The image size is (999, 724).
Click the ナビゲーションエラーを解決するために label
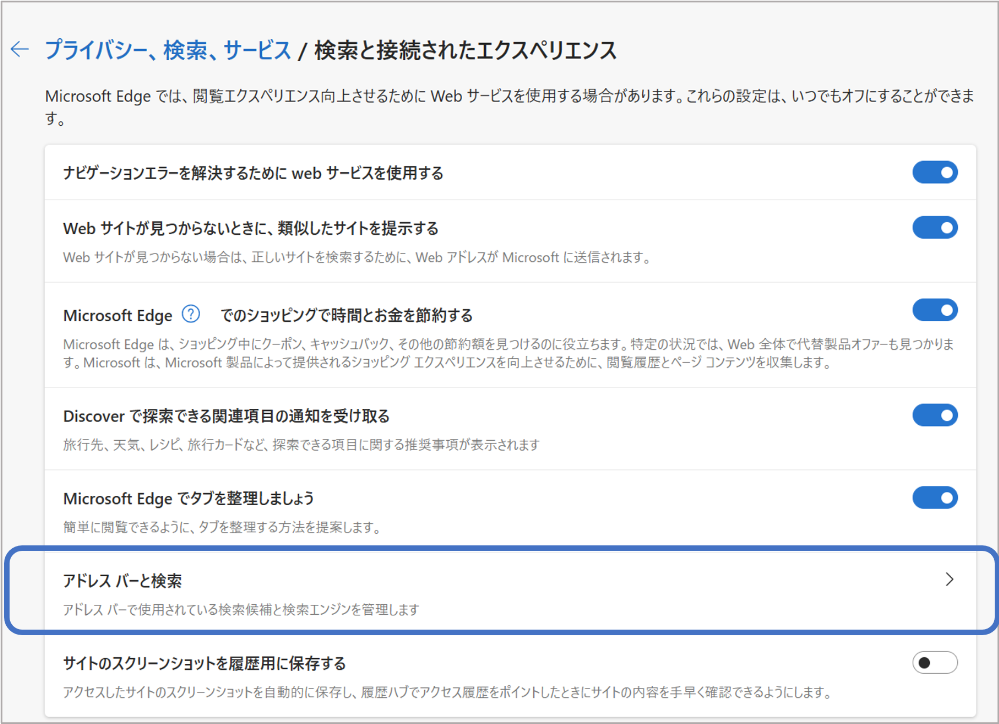click(x=253, y=173)
